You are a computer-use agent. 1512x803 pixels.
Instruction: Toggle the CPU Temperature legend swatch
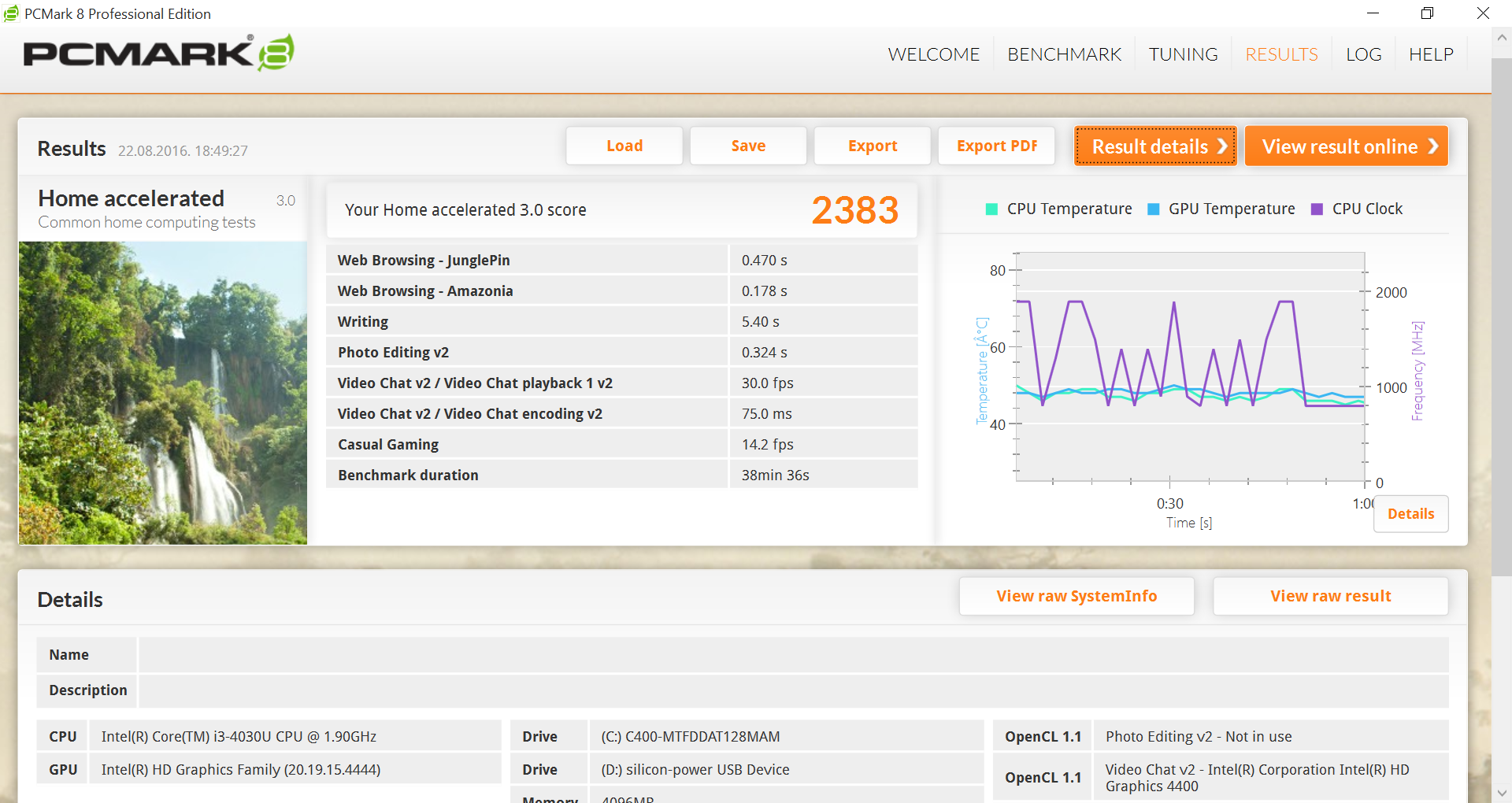991,209
